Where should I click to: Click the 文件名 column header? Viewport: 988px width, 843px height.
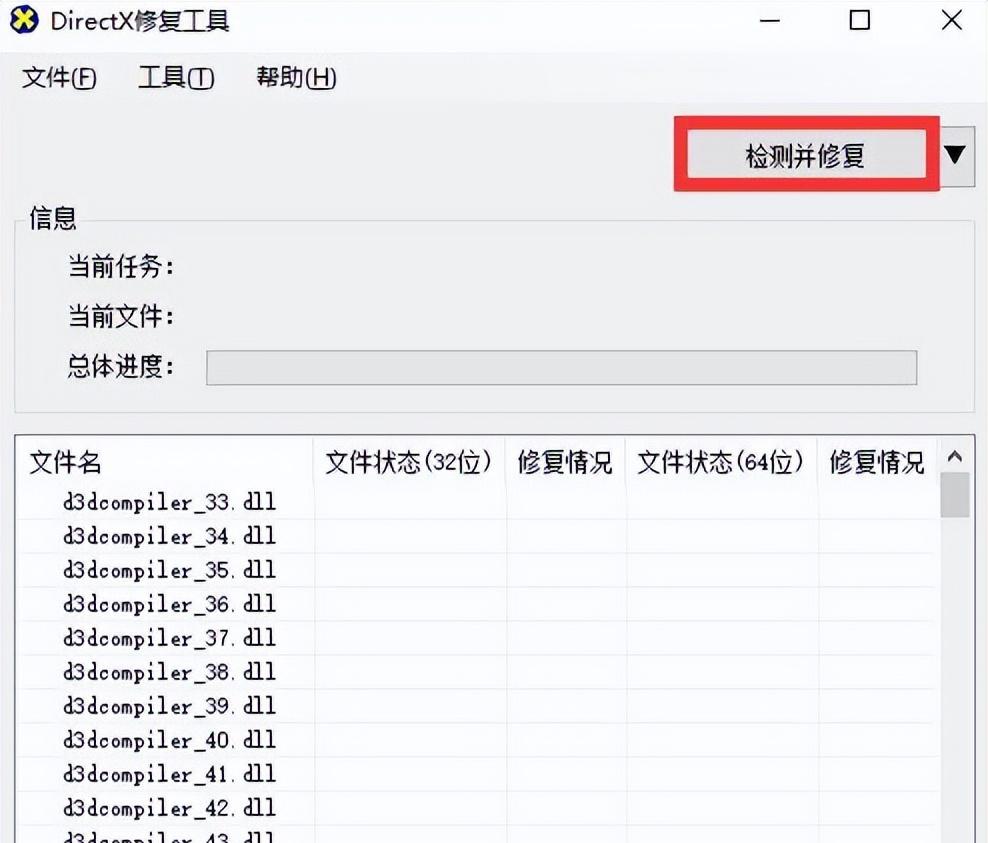(164, 462)
